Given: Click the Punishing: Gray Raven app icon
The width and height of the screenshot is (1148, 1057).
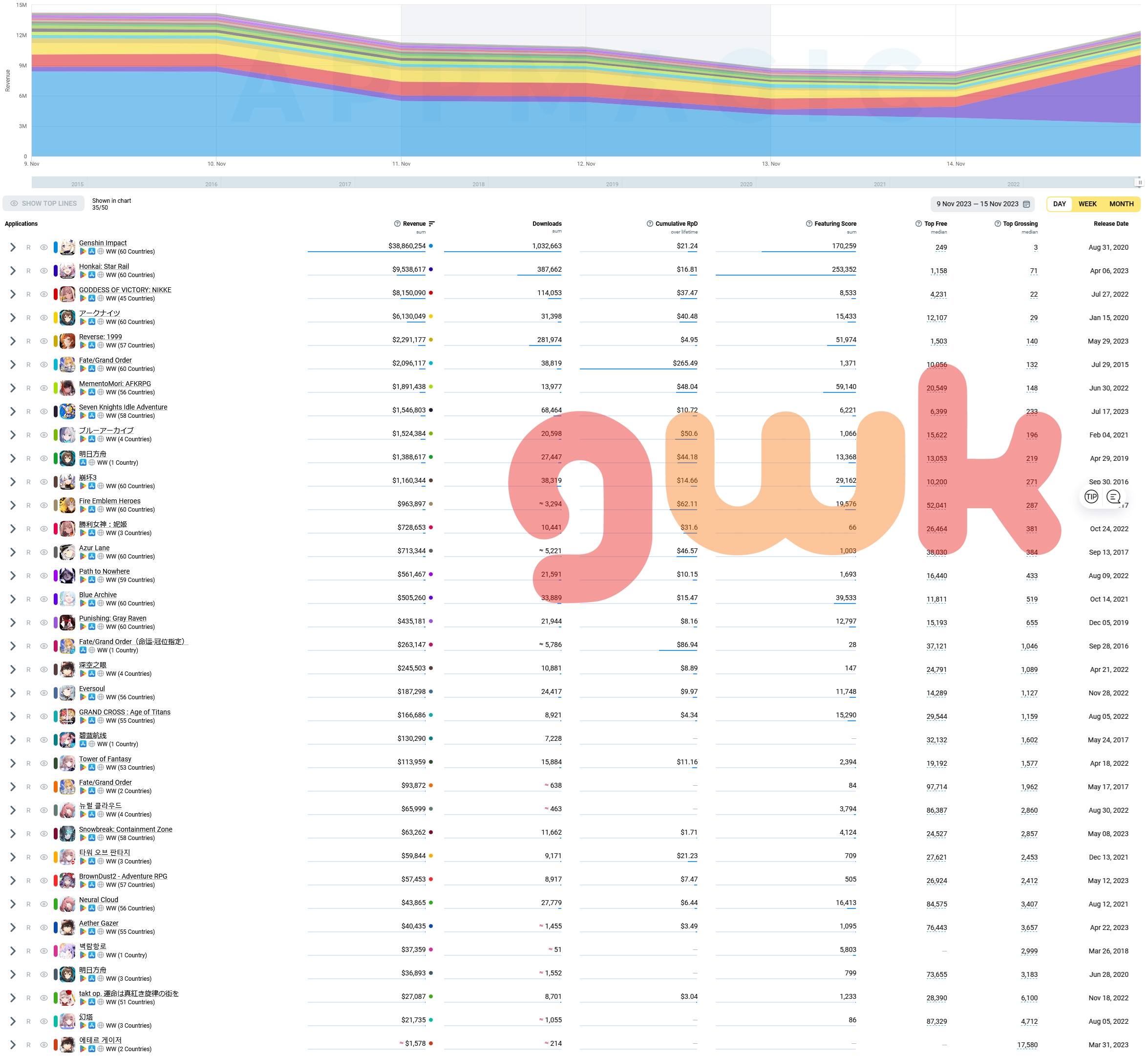Looking at the screenshot, I should 67,622.
